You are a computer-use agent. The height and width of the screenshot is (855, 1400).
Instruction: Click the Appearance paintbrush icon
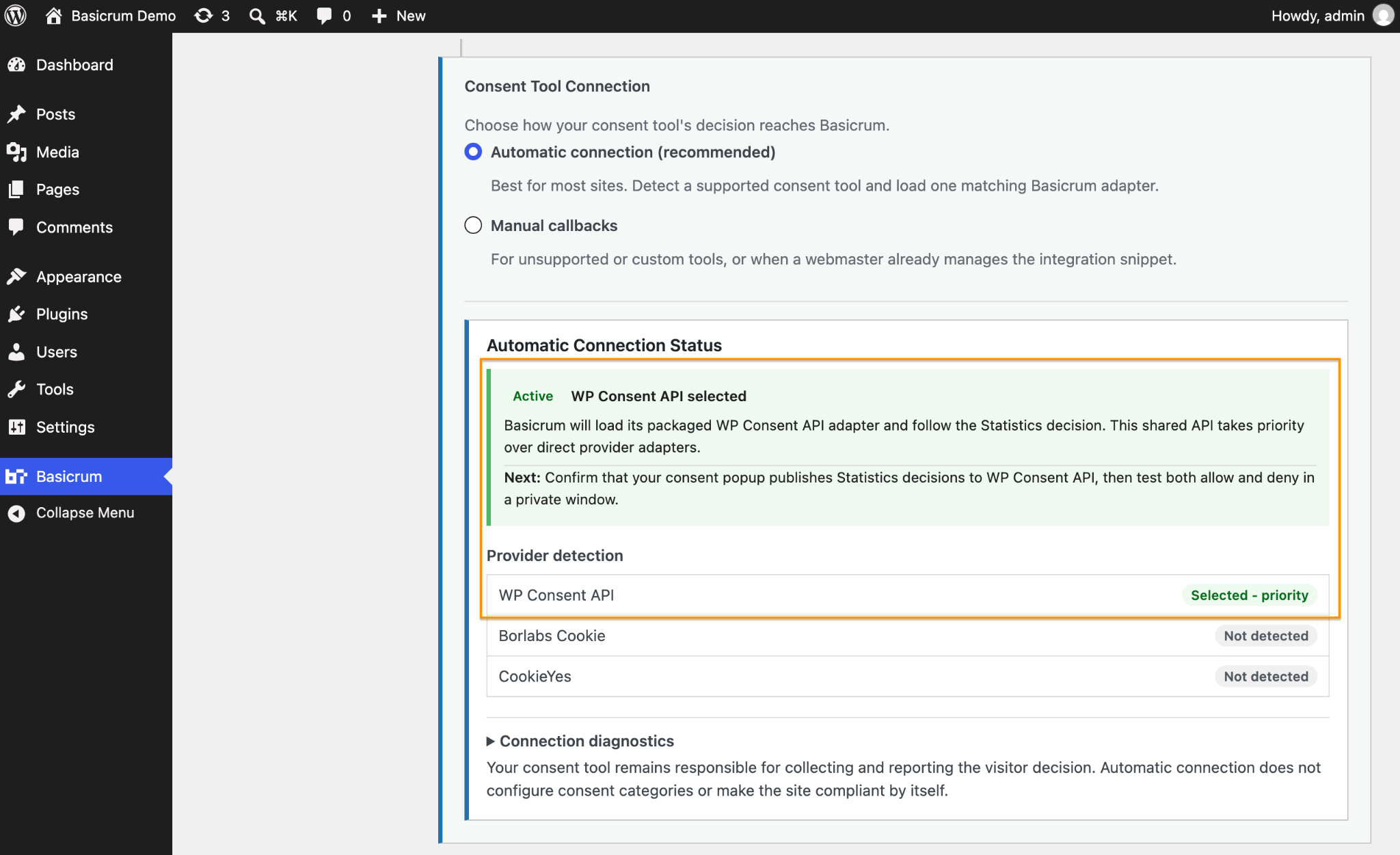(16, 276)
